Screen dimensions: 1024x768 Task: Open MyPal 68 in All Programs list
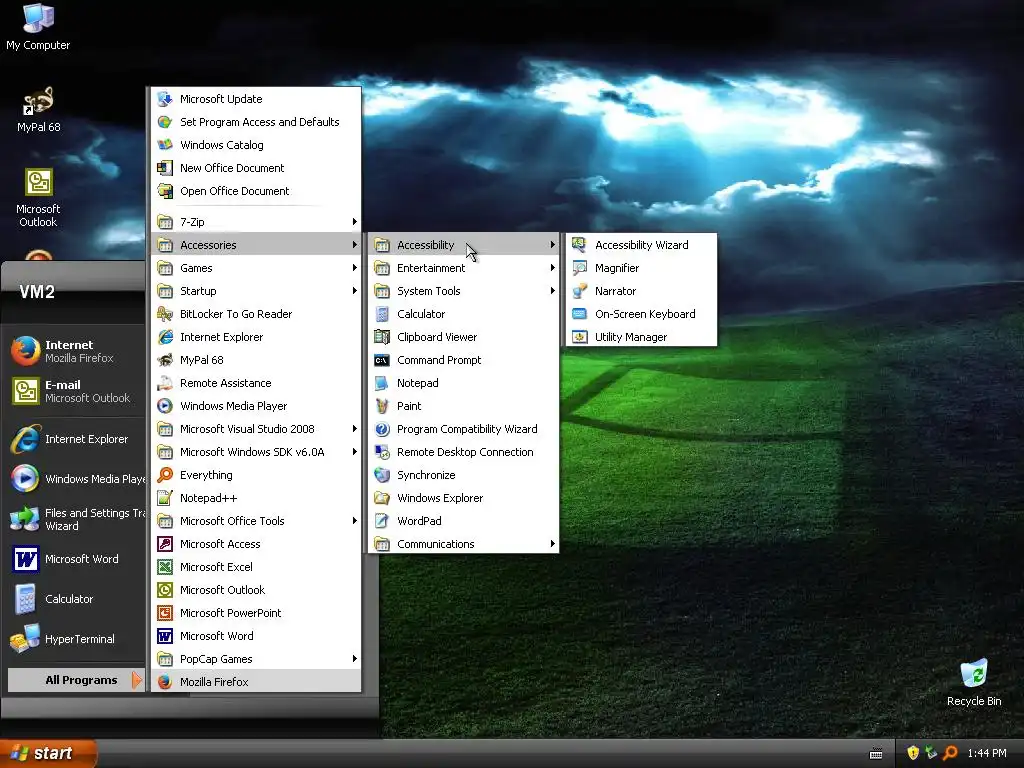click(256, 360)
